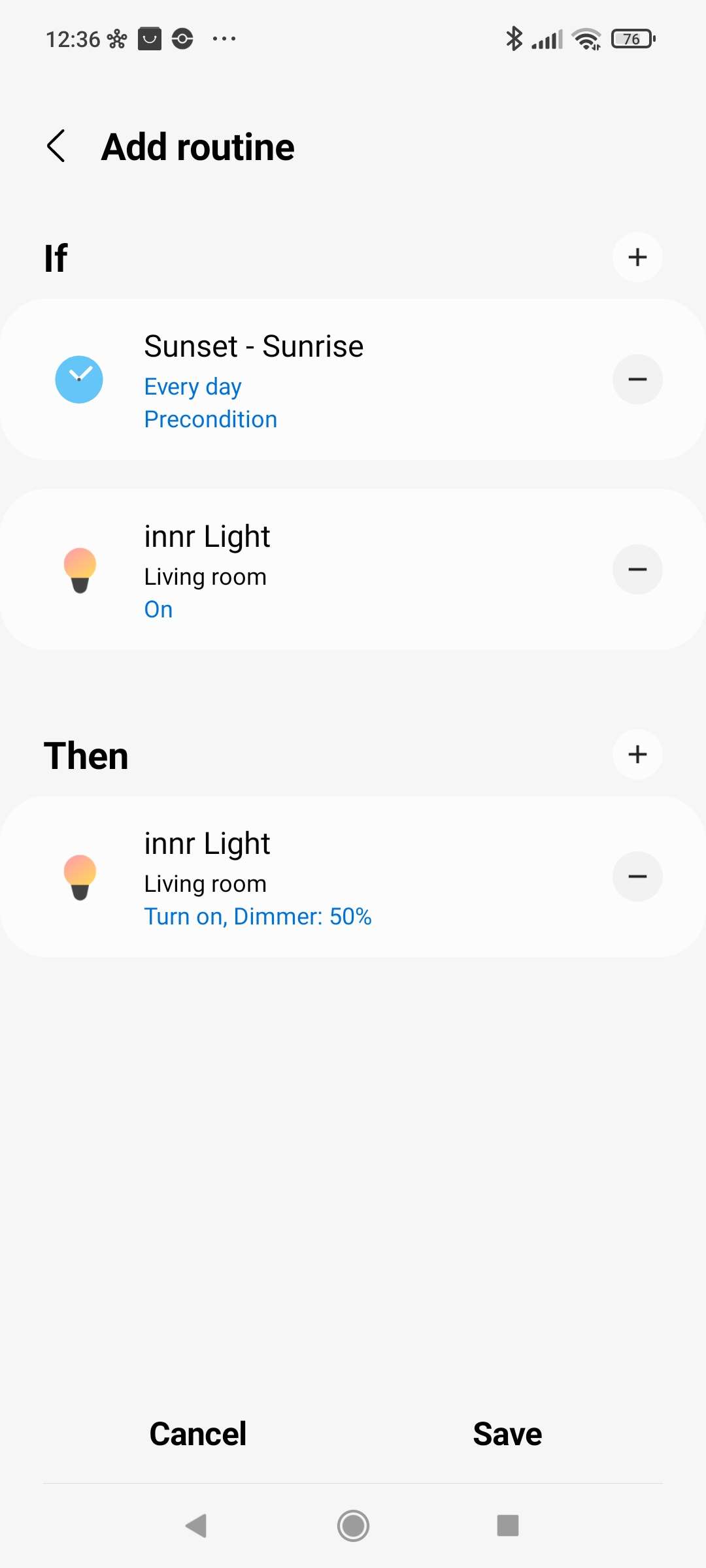Screen dimensions: 706x1568
Task: Save the routine
Action: pyautogui.click(x=507, y=1434)
